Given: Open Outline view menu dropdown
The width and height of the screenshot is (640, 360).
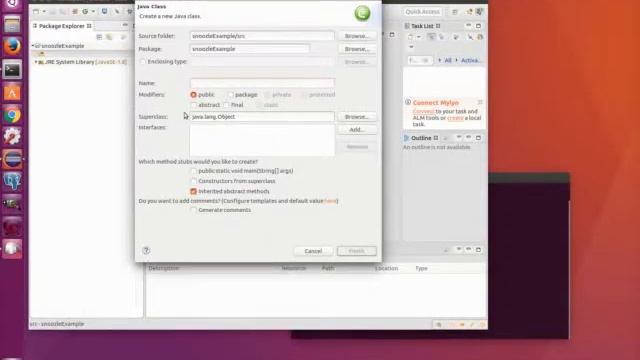Looking at the screenshot, I should pos(459,138).
